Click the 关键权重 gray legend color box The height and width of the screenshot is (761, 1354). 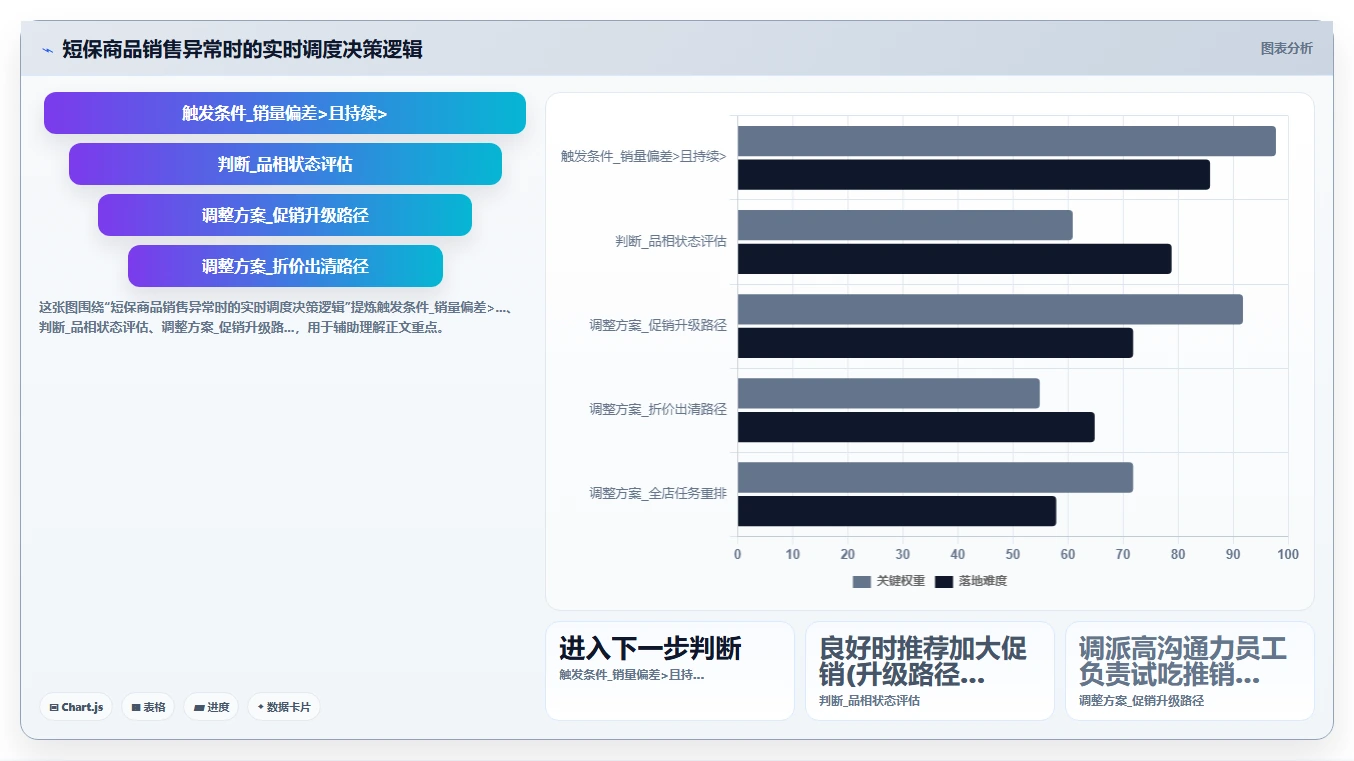[862, 582]
